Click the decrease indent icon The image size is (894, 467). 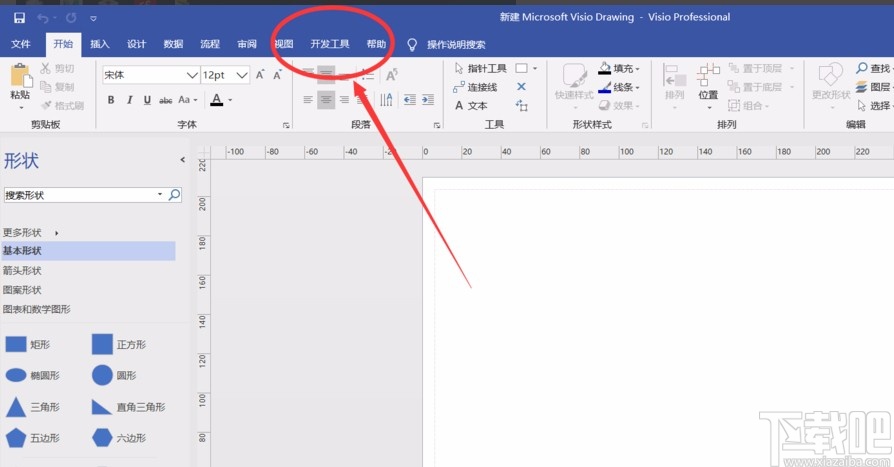pyautogui.click(x=409, y=100)
